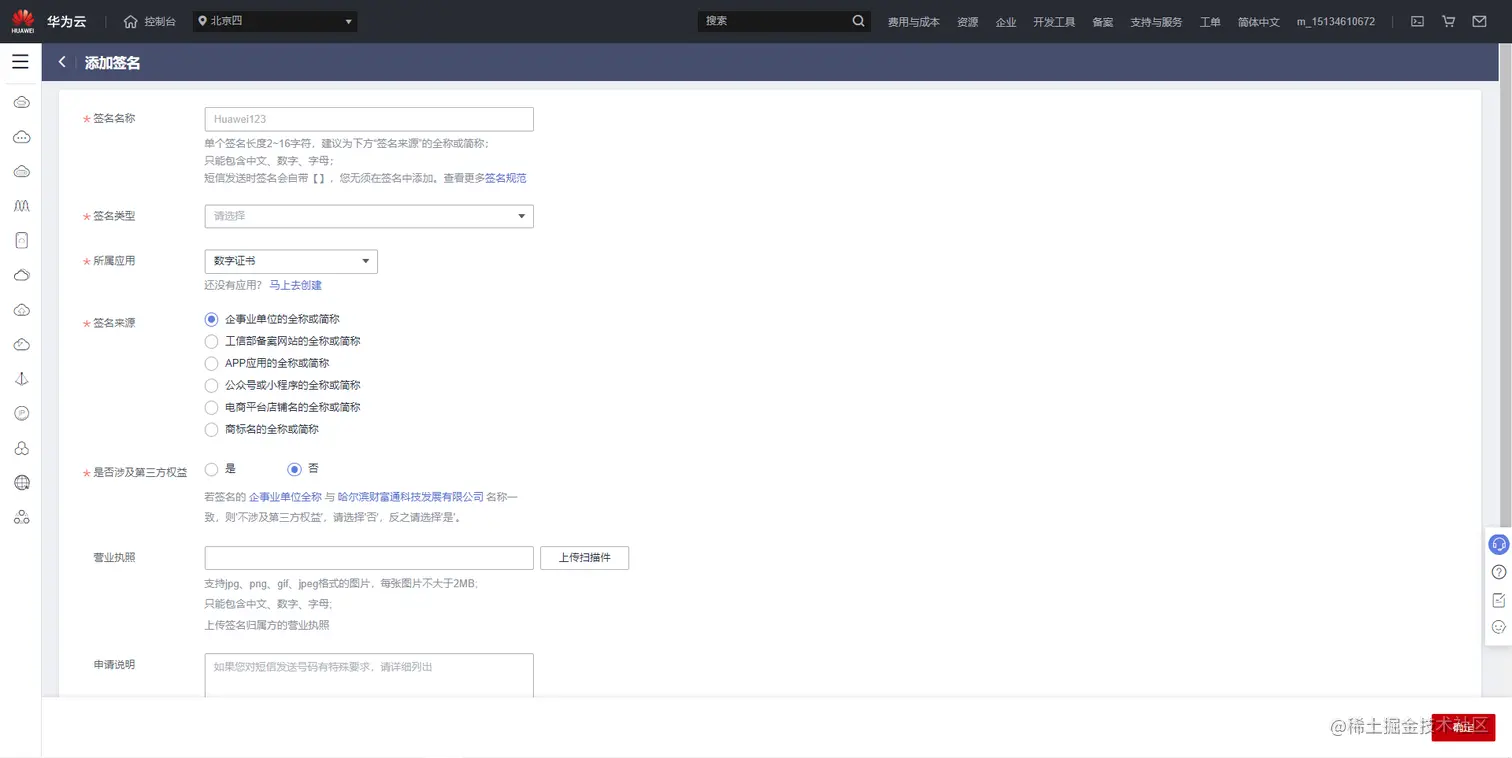This screenshot has height=758, width=1512.
Task: Select 商标名的全称或简称 radio option
Action: [x=211, y=429]
